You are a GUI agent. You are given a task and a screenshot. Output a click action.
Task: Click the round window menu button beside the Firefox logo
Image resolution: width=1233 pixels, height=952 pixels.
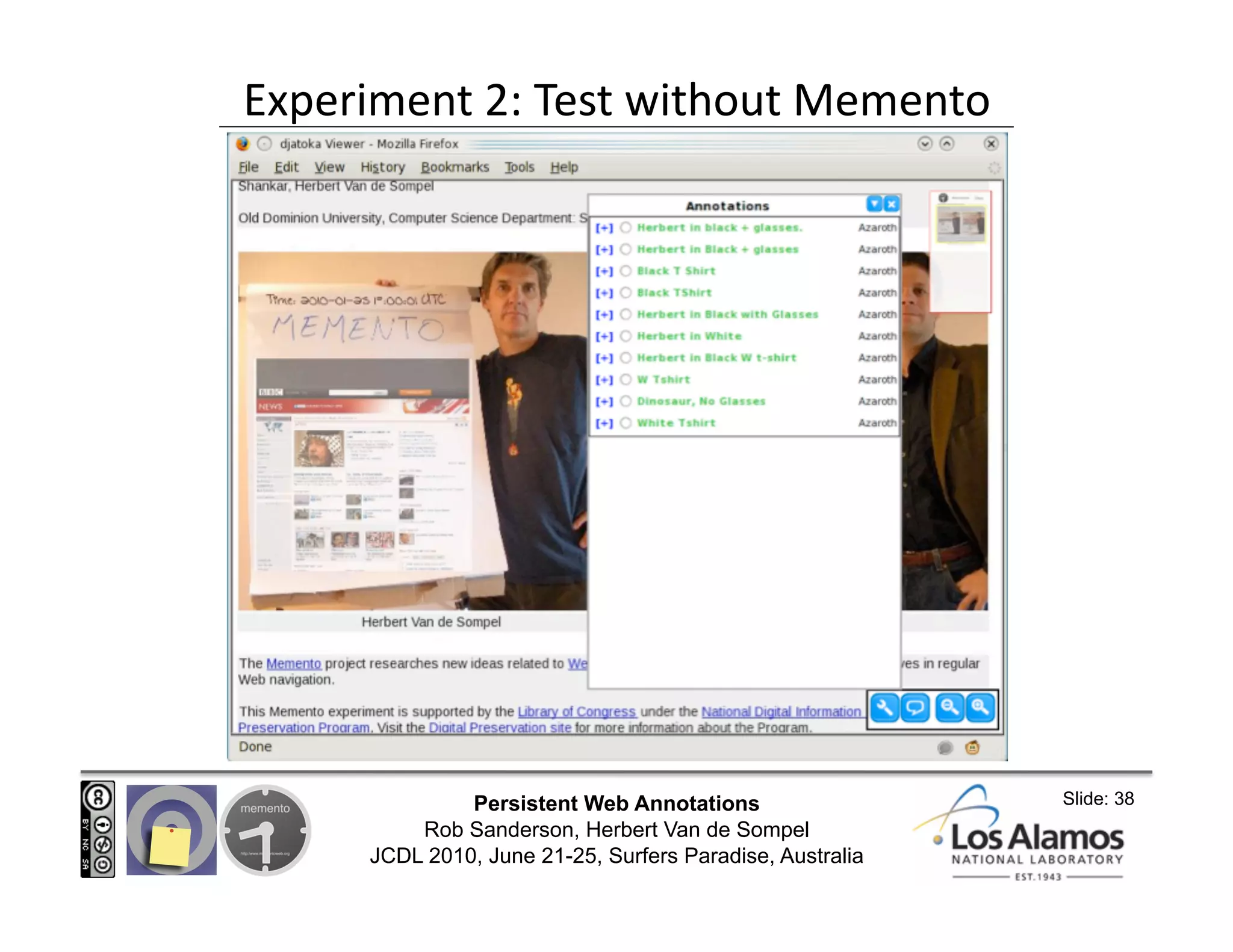[264, 144]
